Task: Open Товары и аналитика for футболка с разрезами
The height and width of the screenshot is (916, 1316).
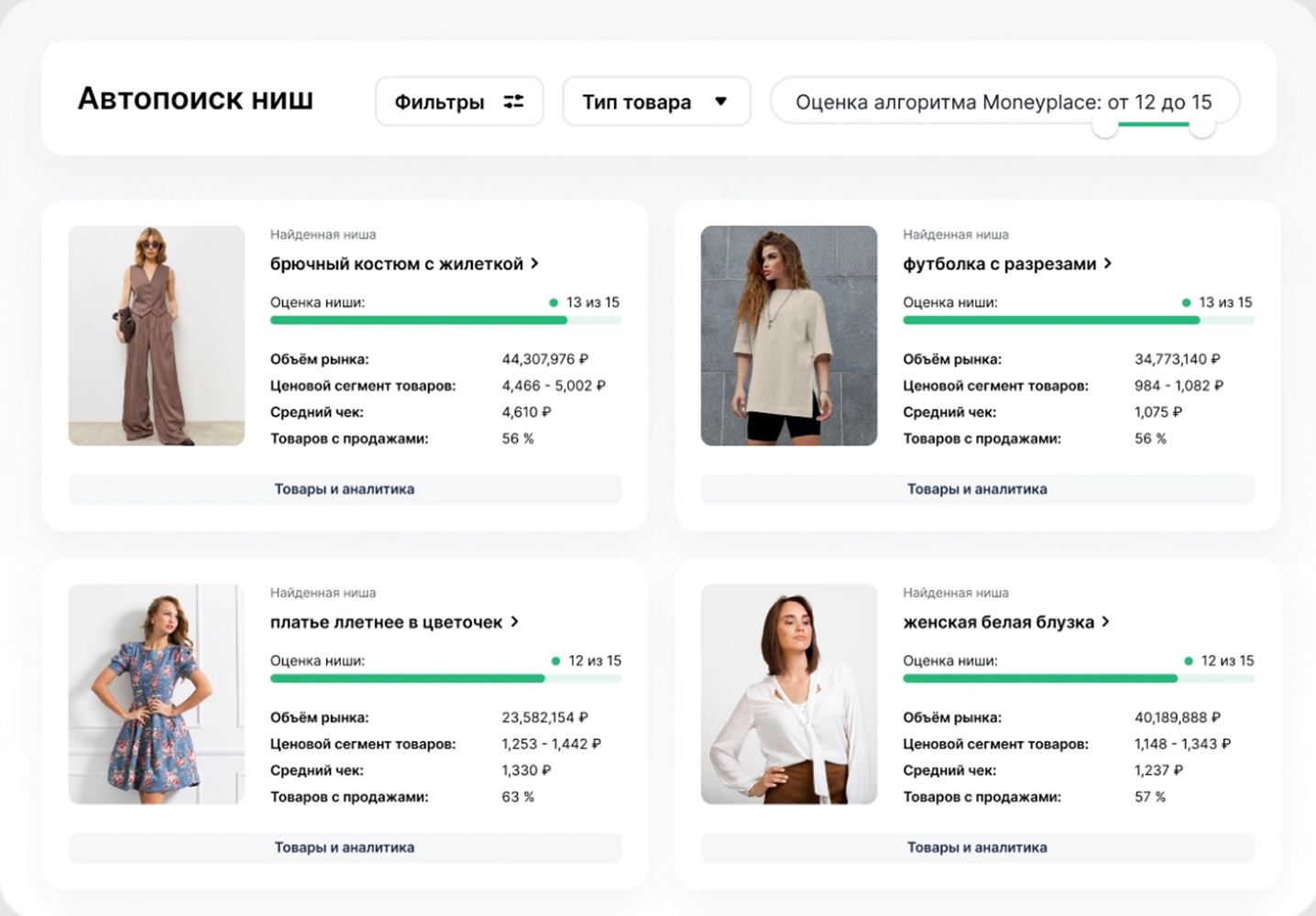Action: click(x=977, y=488)
